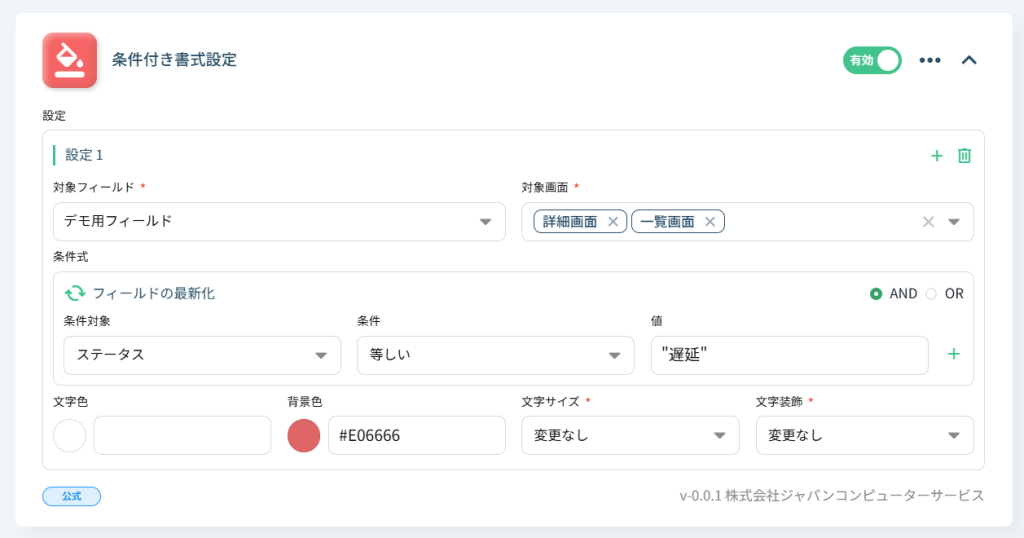
Task: Click the 条件付き書式設定 title text
Action: coord(174,59)
